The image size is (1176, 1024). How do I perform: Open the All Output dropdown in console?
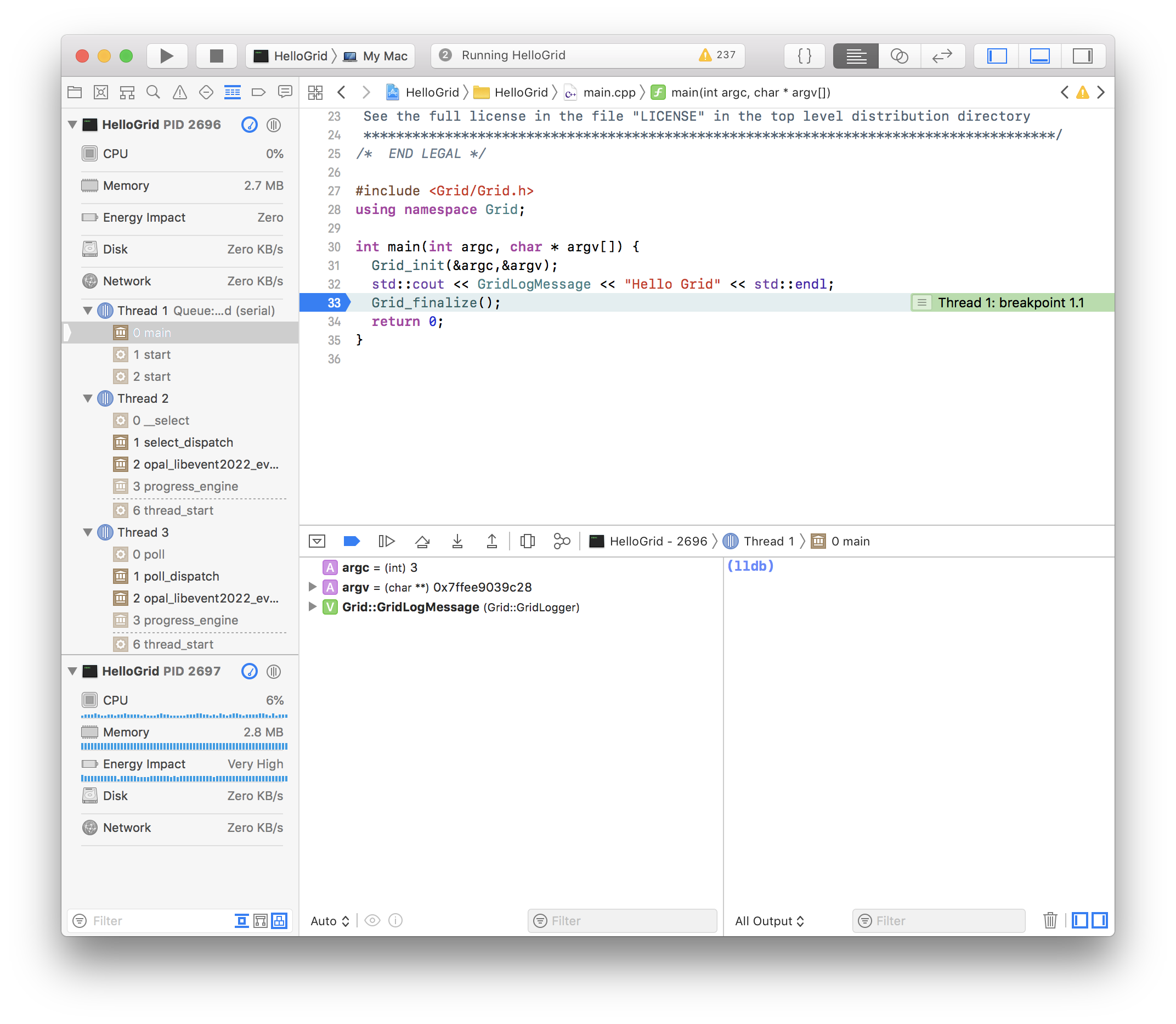click(770, 921)
